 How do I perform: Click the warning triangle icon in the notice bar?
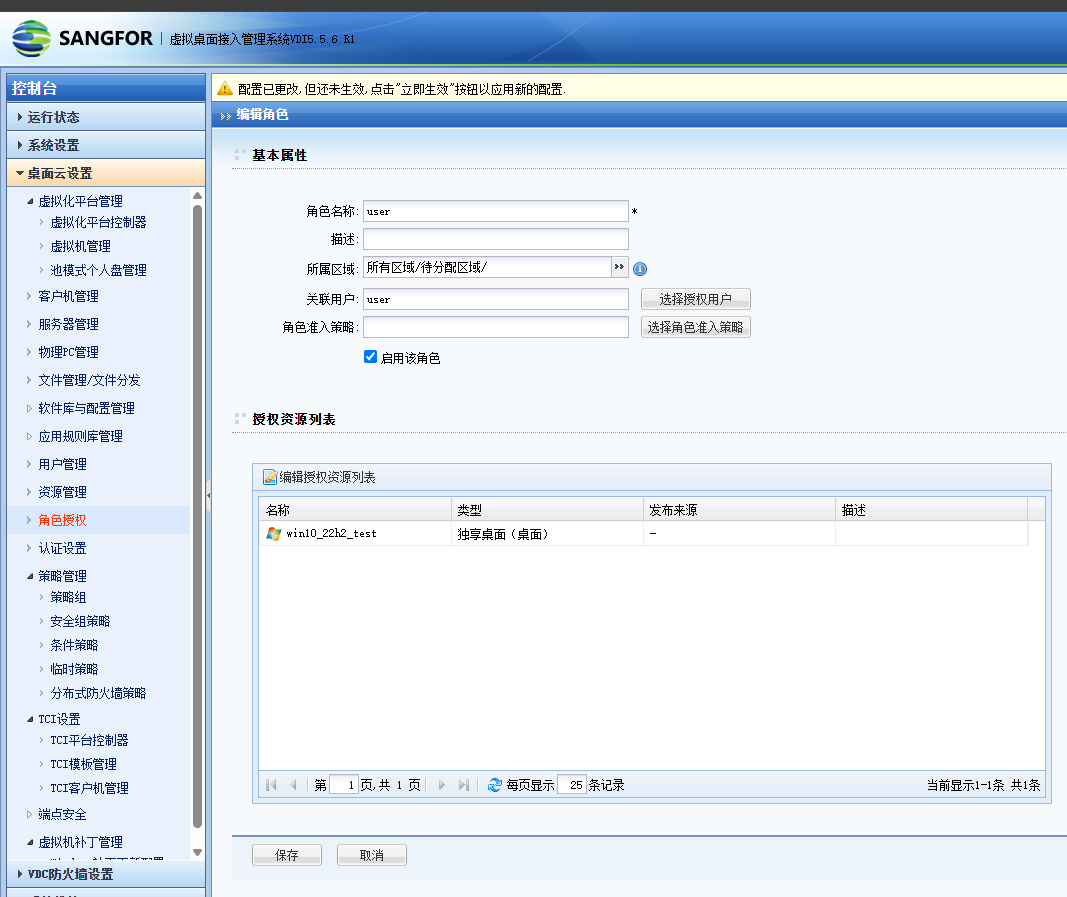pos(225,89)
